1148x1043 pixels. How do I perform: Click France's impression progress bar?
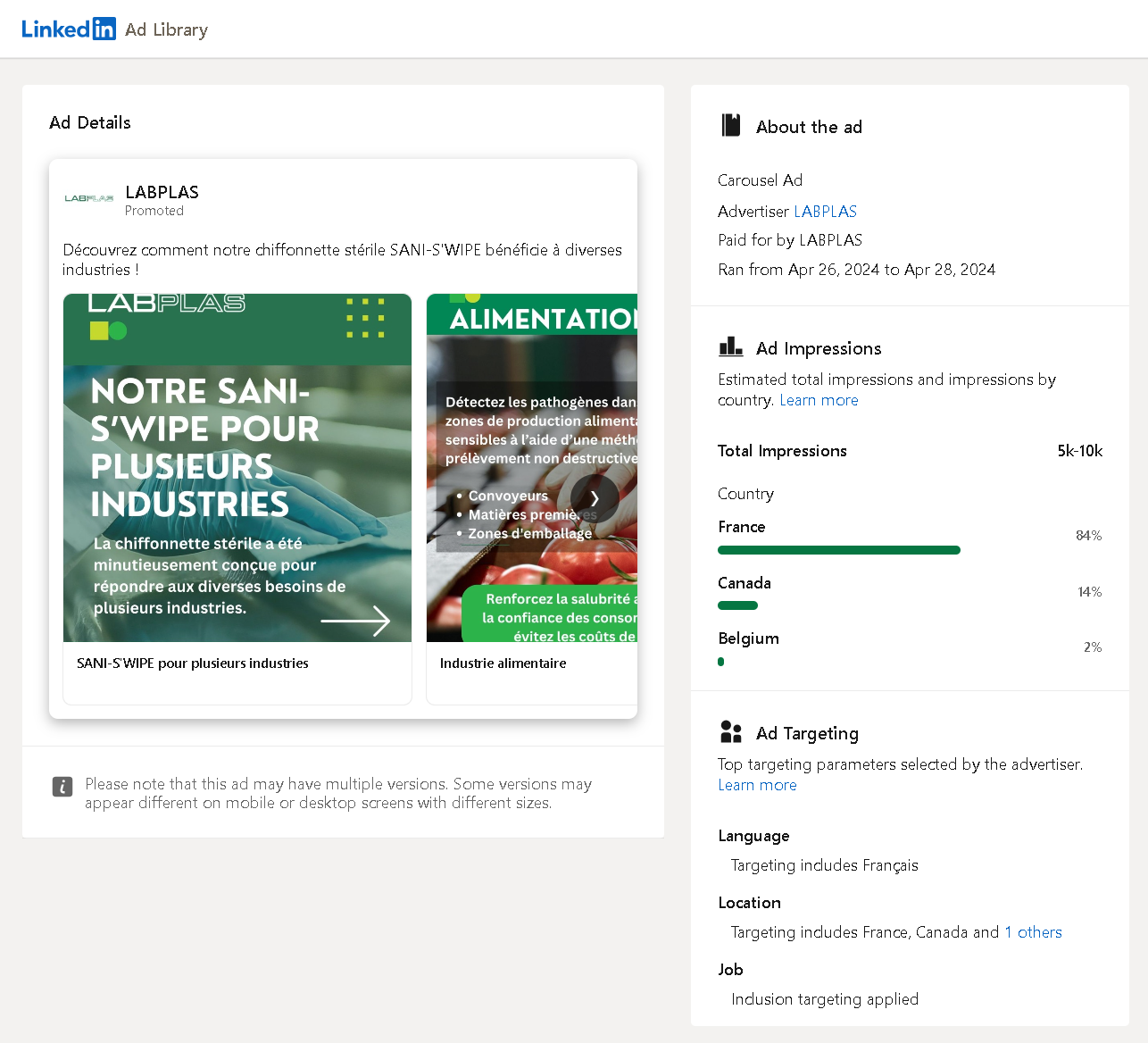(838, 550)
